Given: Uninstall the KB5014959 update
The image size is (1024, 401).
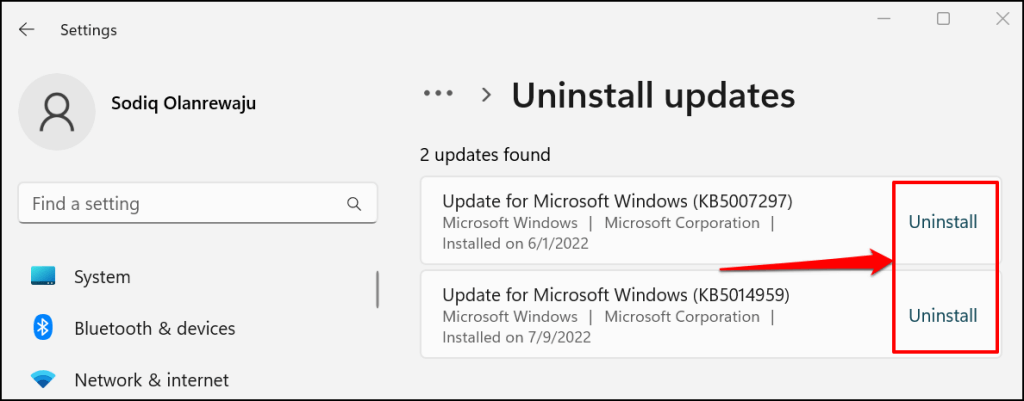Looking at the screenshot, I should [x=942, y=316].
